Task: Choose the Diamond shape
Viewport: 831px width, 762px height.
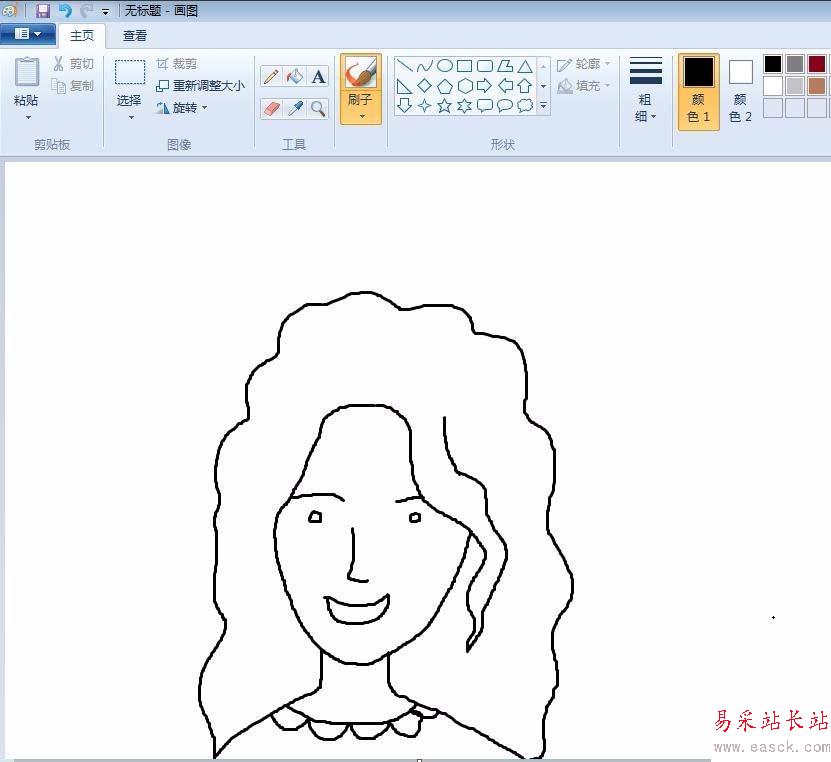Action: click(425, 86)
